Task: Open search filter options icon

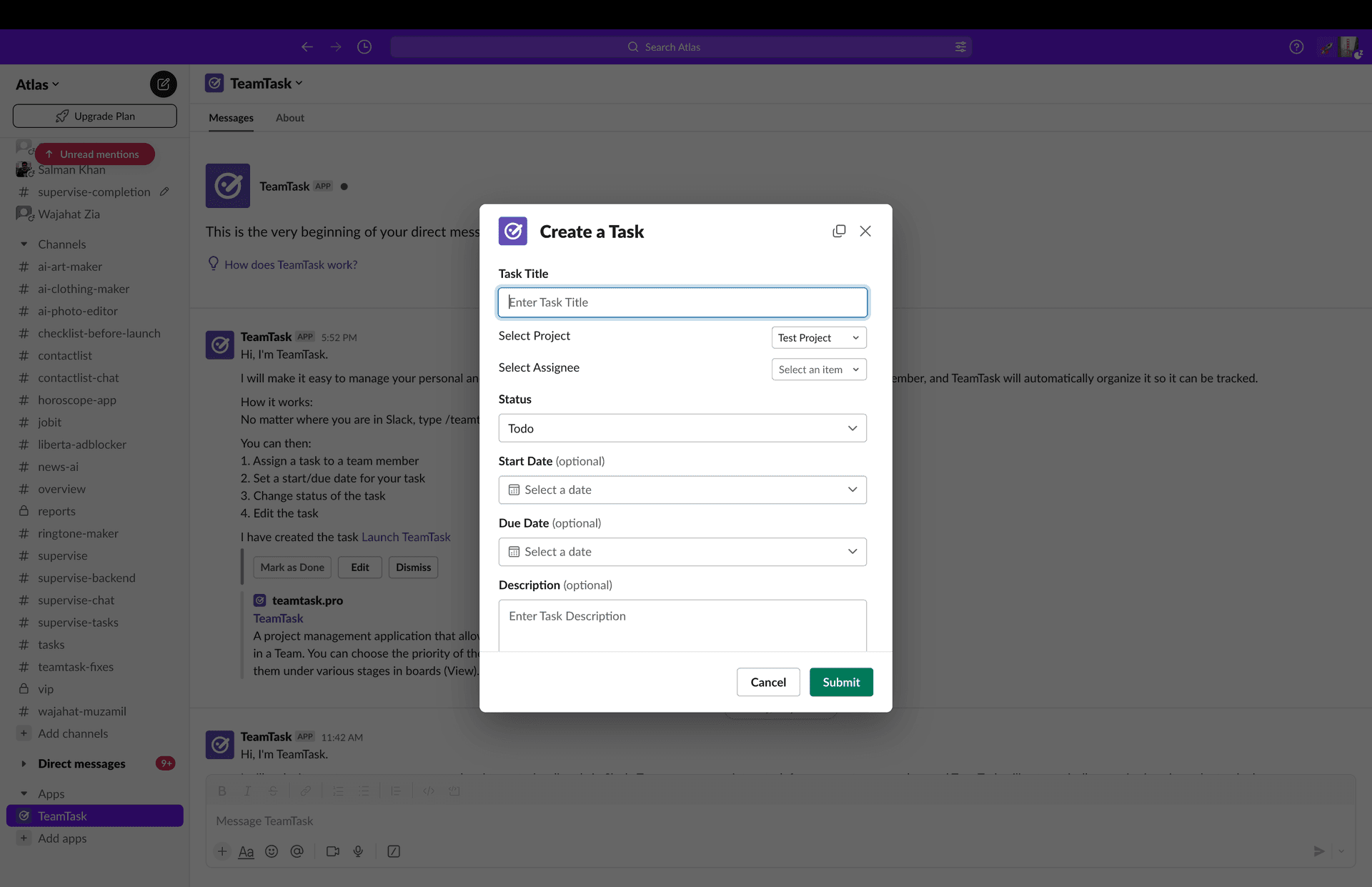Action: coord(960,47)
